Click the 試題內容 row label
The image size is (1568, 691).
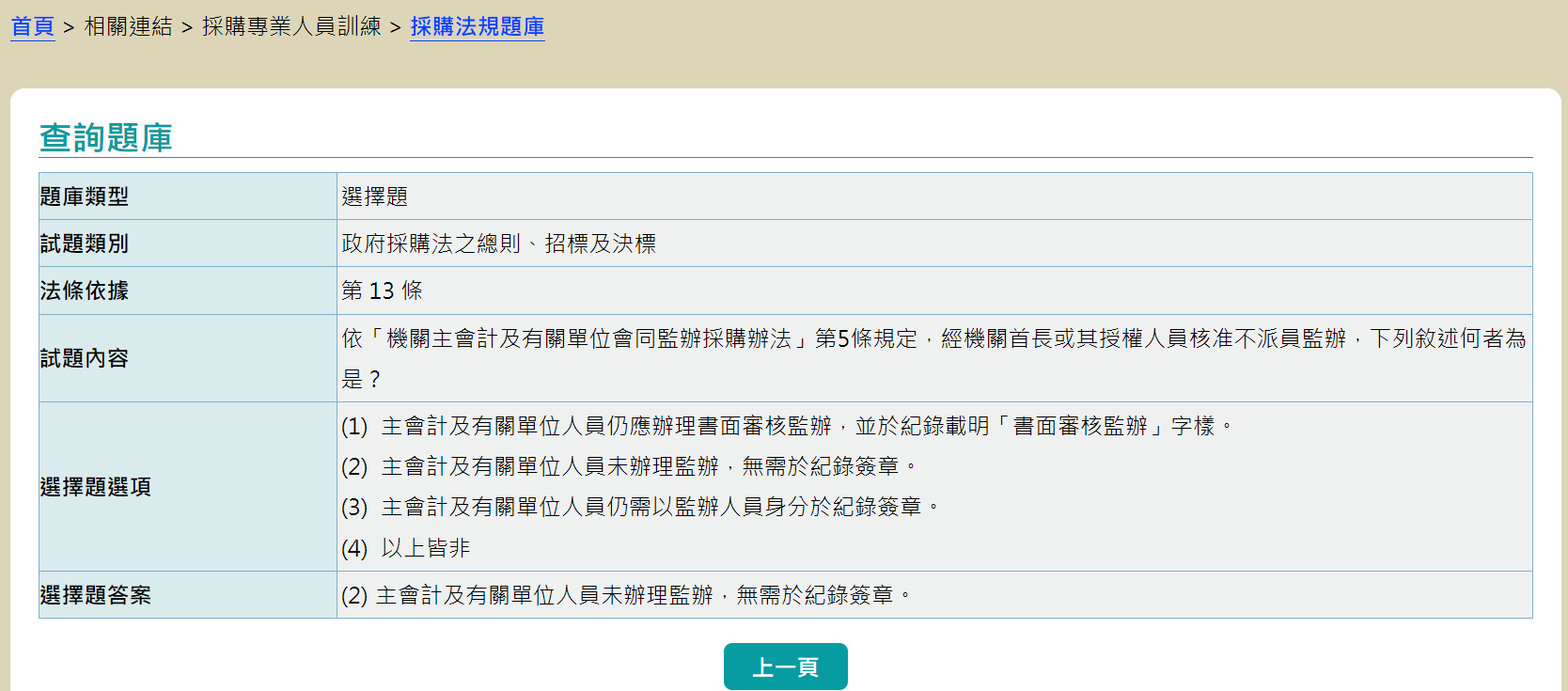[85, 358]
